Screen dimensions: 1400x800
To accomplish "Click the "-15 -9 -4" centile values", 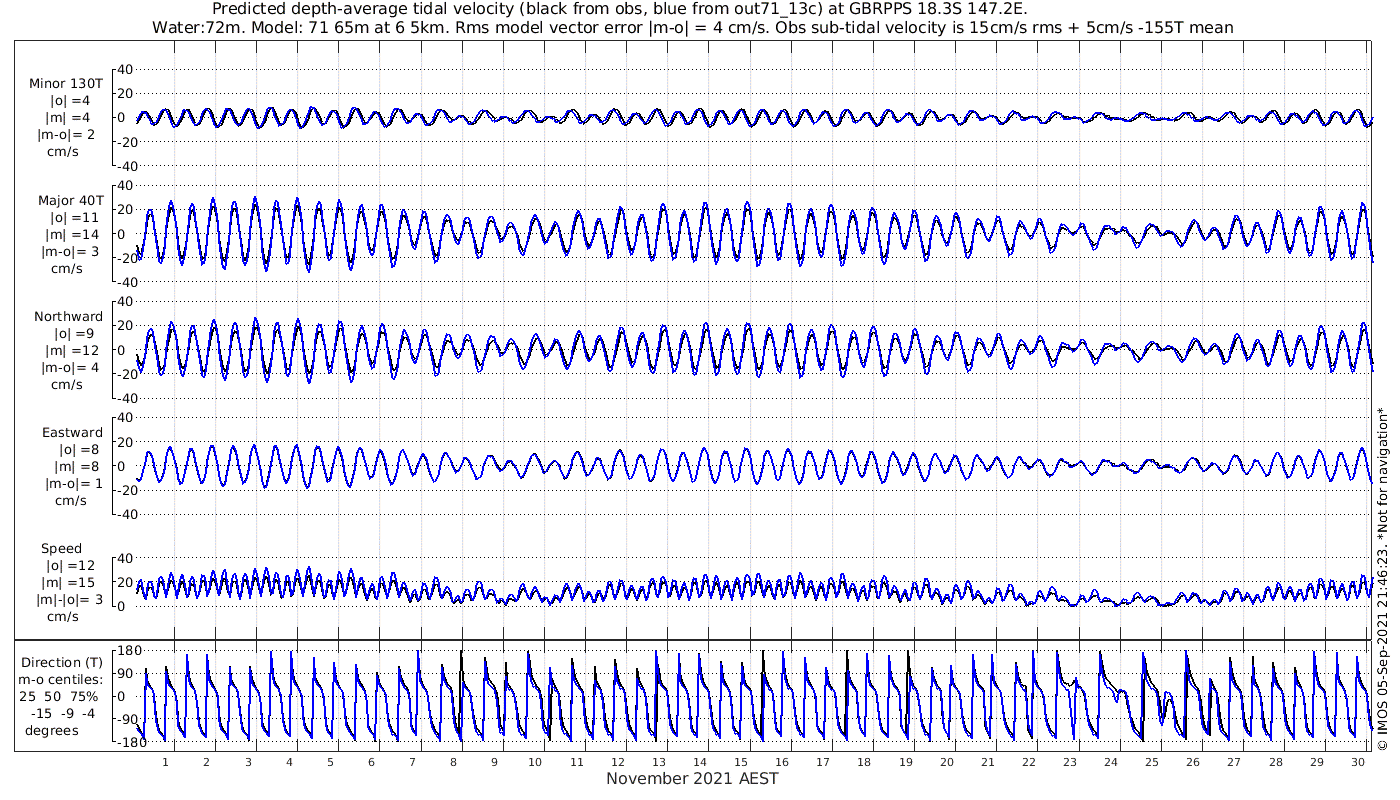I will click(x=61, y=713).
